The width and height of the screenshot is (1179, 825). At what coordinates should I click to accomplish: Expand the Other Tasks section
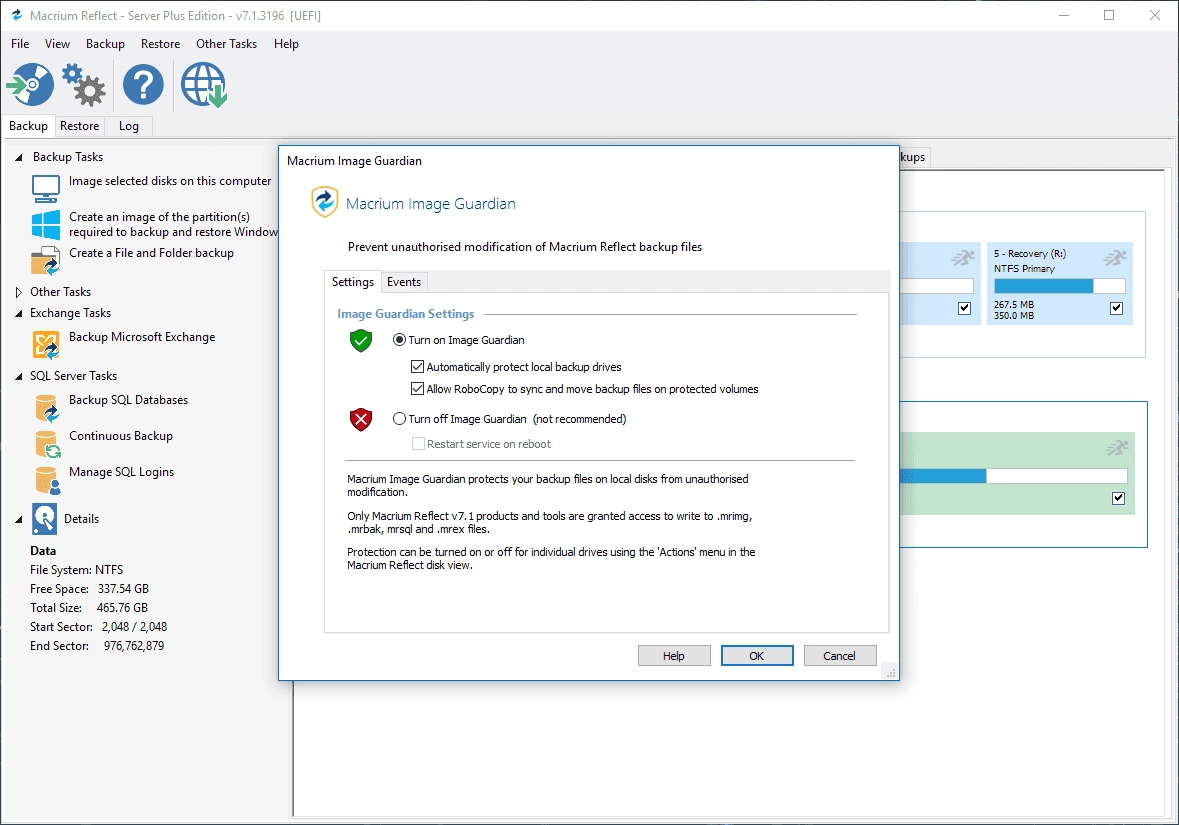(19, 292)
